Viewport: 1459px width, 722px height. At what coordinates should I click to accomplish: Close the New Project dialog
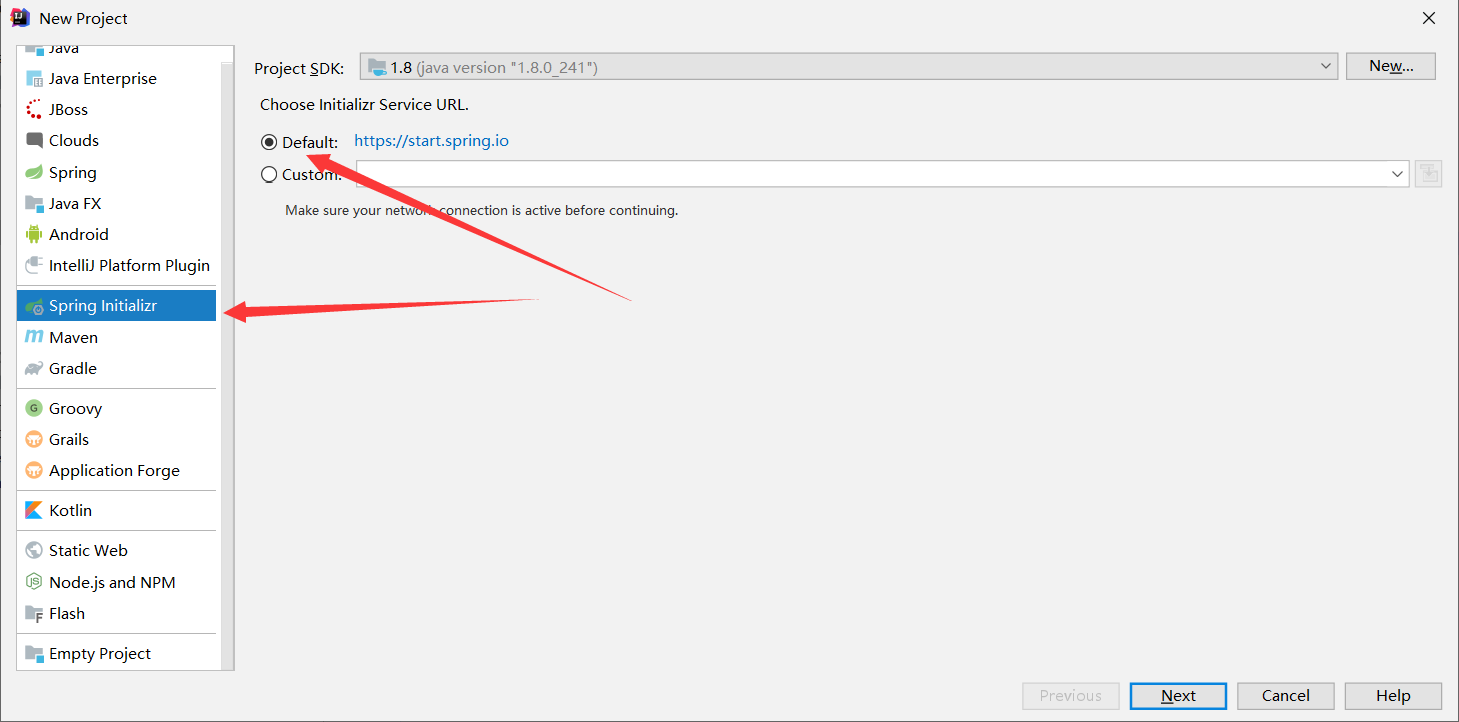1429,18
